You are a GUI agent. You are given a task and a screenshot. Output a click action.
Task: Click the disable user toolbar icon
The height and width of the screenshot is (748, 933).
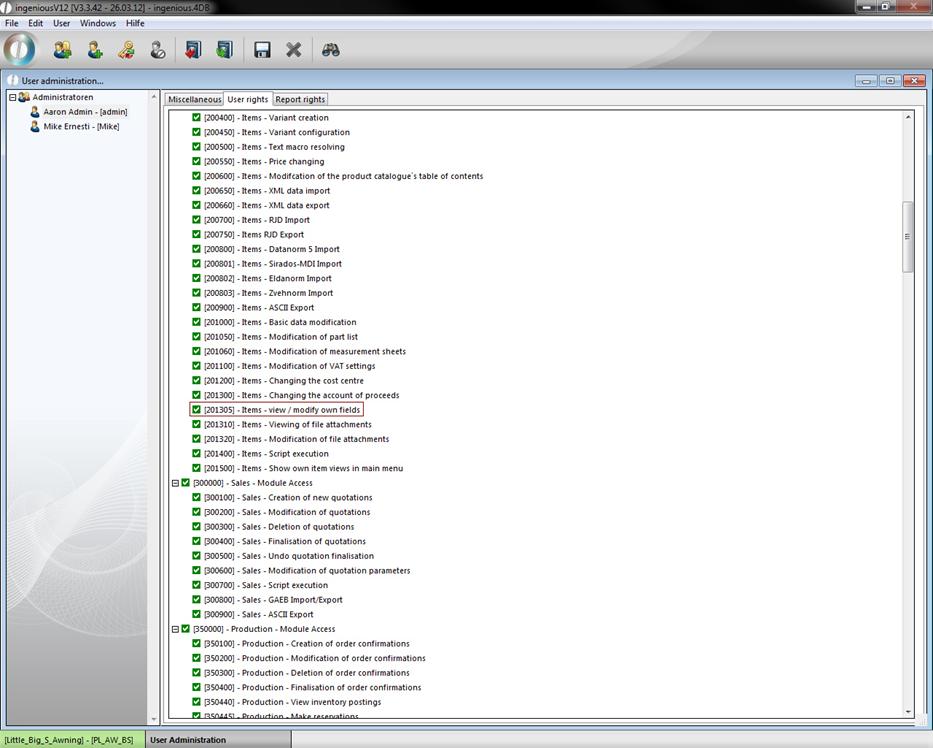tap(158, 50)
